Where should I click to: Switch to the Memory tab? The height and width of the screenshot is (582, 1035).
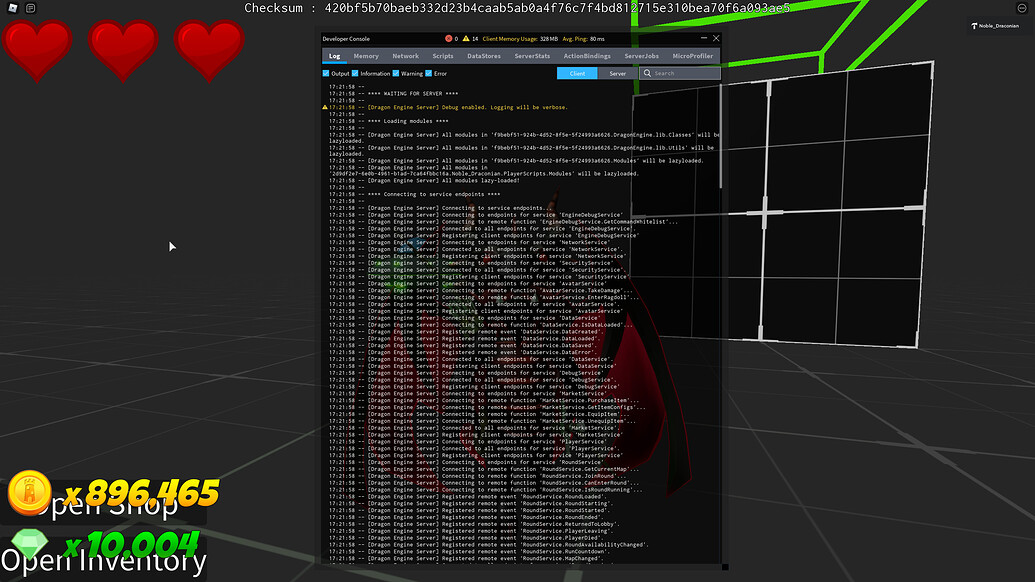point(366,56)
